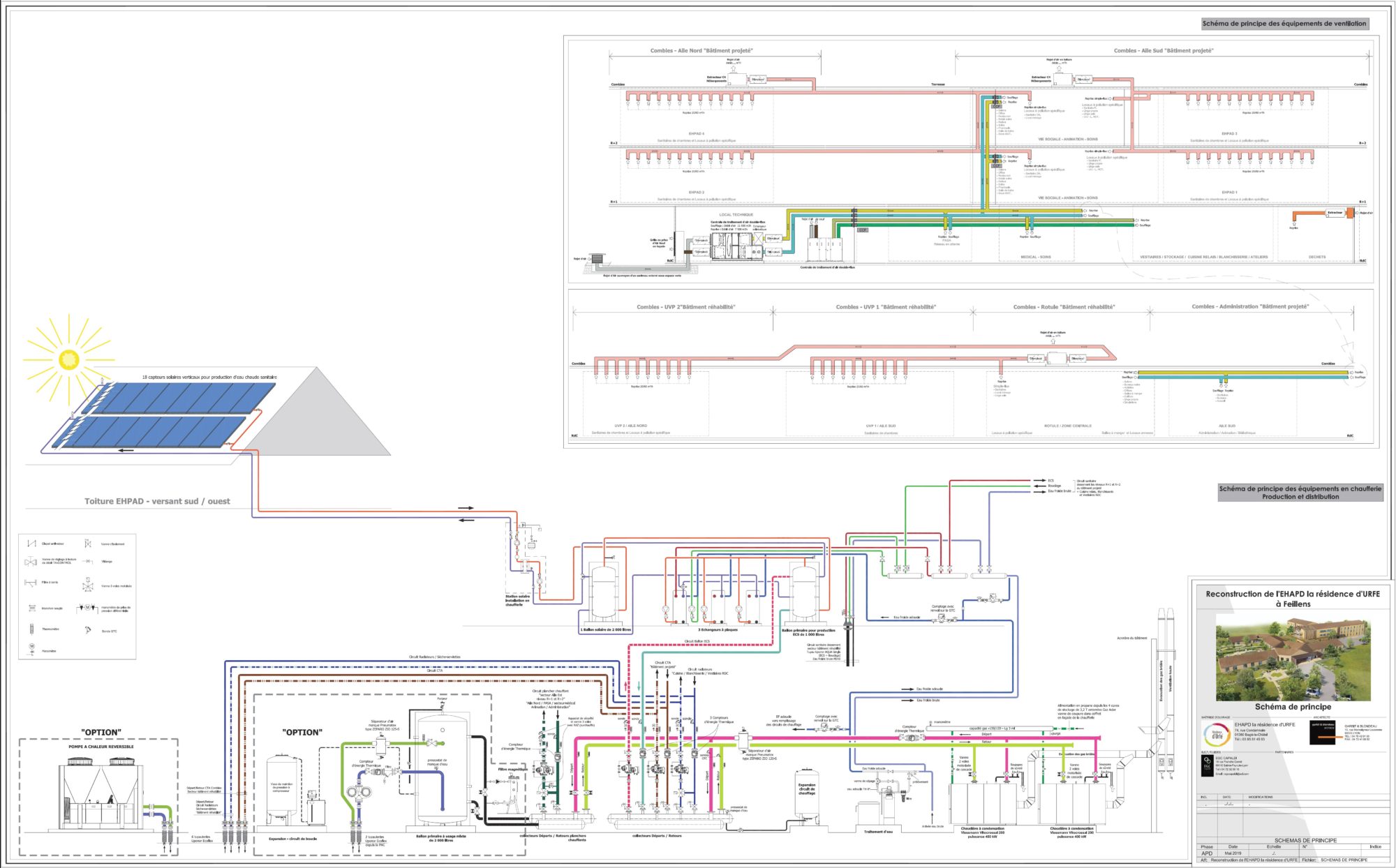Click the black EGC Capaldi logo
This screenshot has width=1396, height=868.
click(x=1208, y=765)
